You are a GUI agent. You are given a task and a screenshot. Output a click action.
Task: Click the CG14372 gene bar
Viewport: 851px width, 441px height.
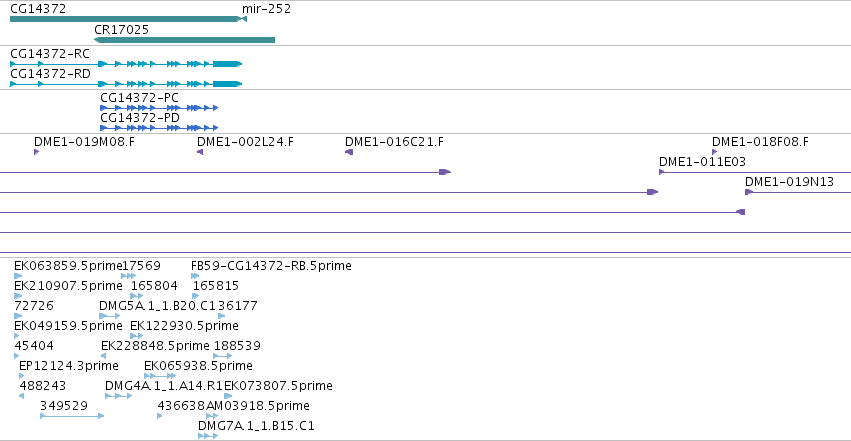coord(125,19)
